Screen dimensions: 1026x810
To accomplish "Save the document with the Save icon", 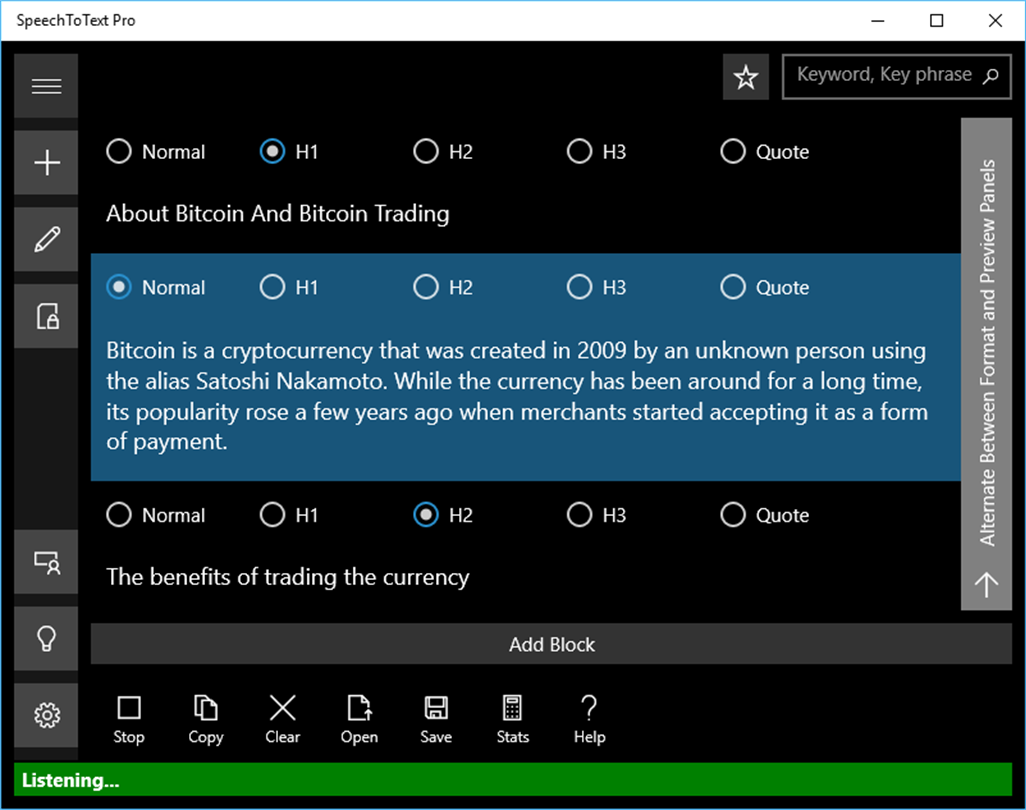I will [x=436, y=719].
